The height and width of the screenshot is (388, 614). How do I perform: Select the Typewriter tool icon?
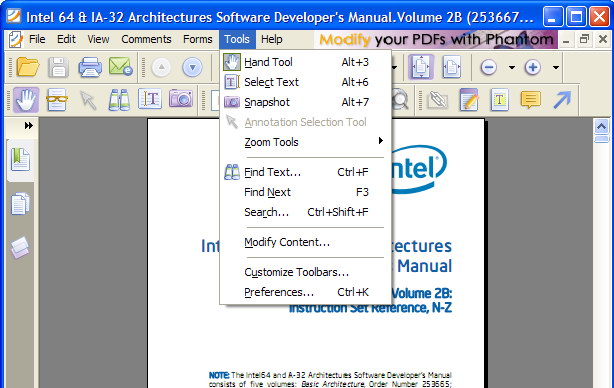click(x=500, y=100)
